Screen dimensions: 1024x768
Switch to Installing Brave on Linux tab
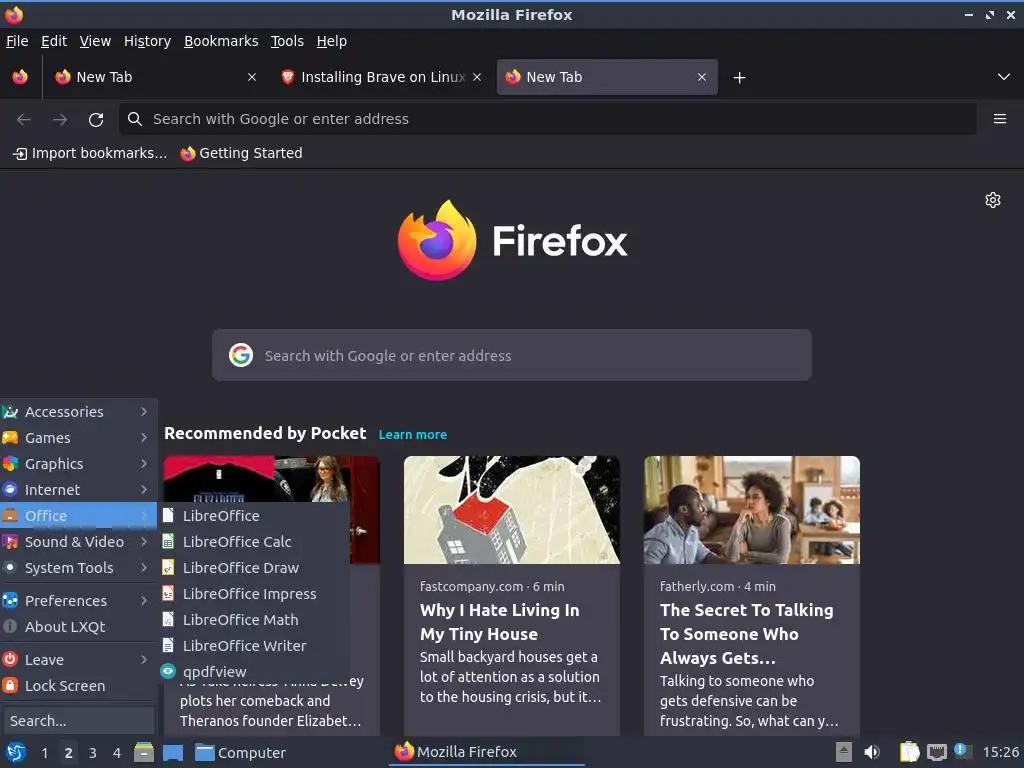pyautogui.click(x=382, y=77)
